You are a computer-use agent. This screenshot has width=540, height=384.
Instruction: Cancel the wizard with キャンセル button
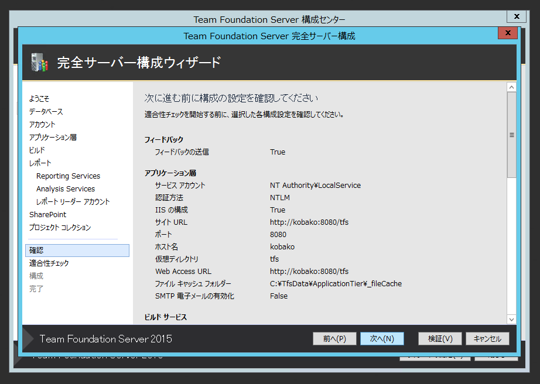pyautogui.click(x=487, y=339)
